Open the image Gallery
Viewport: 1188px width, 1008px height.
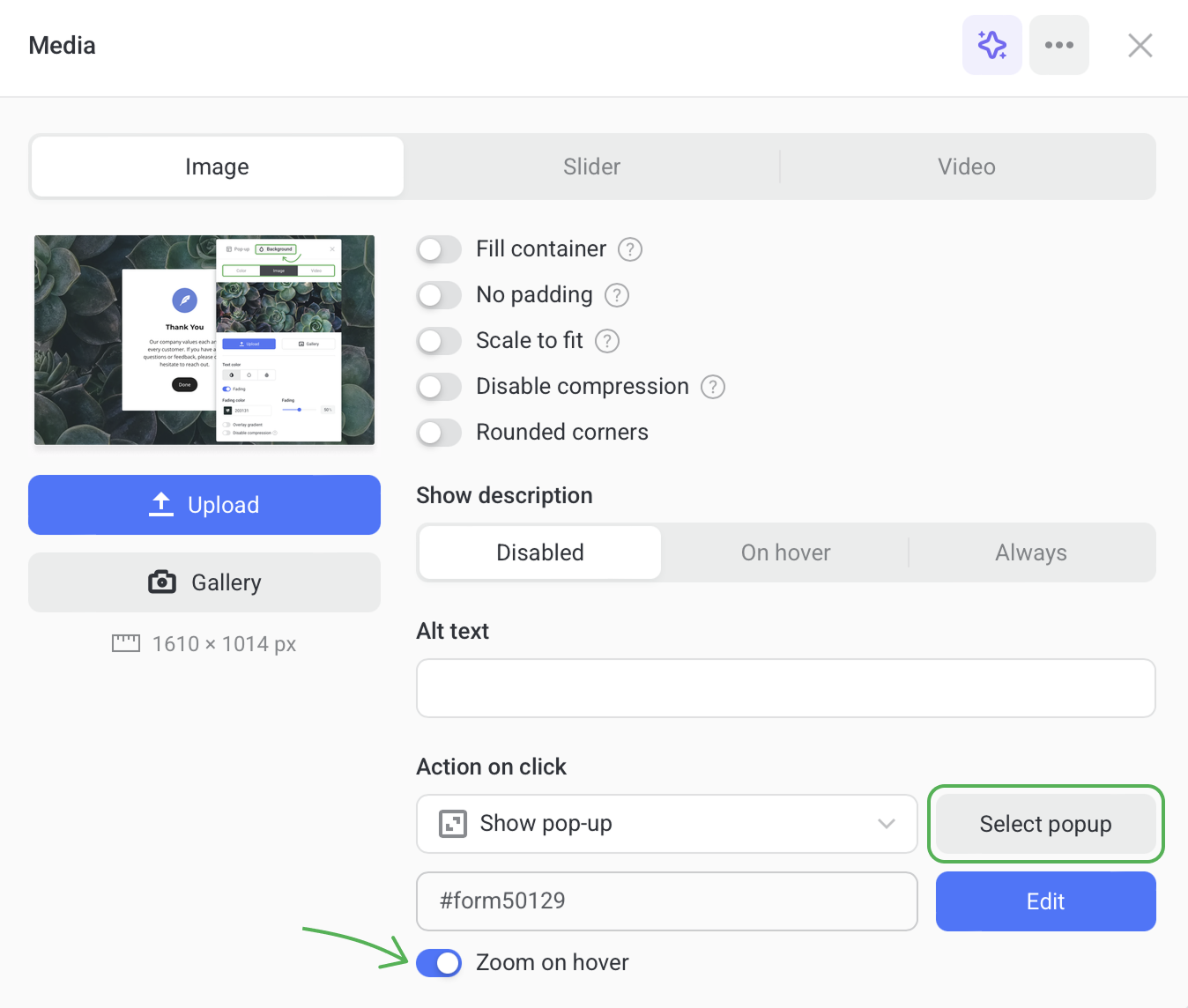point(204,582)
